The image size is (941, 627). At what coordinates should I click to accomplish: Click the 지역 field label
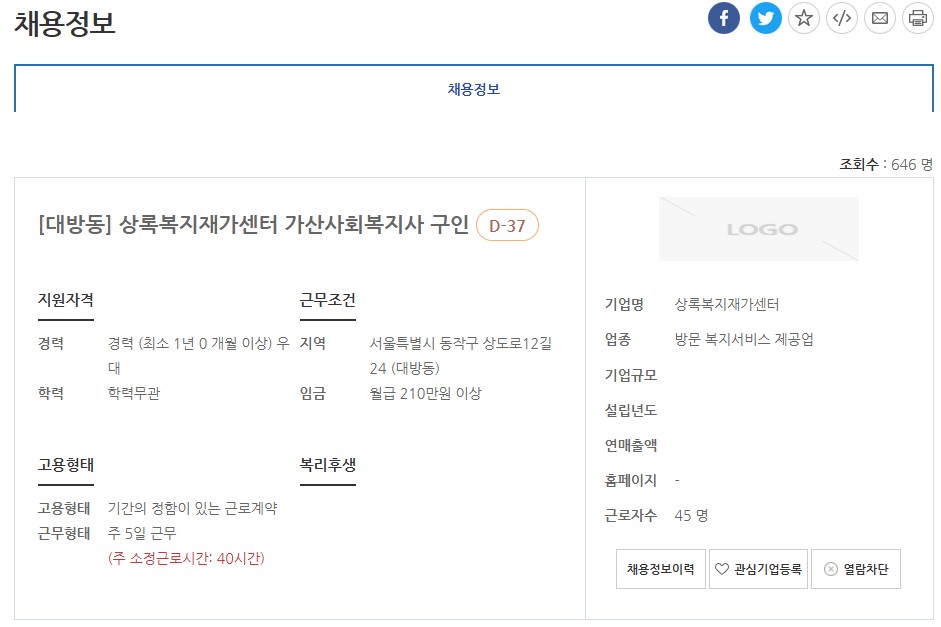[x=313, y=343]
